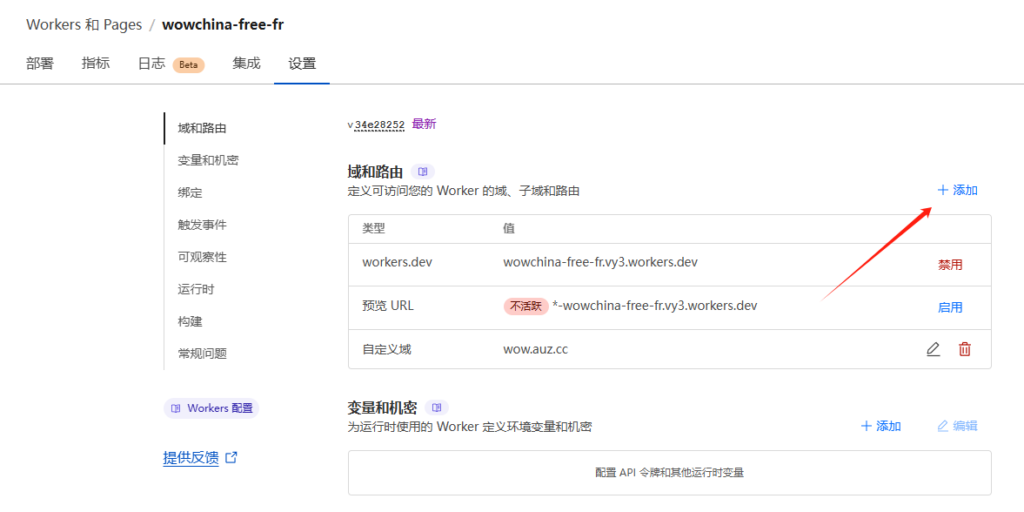
Task: Delete custom domain wow.auz.cc with trash icon
Action: click(965, 349)
